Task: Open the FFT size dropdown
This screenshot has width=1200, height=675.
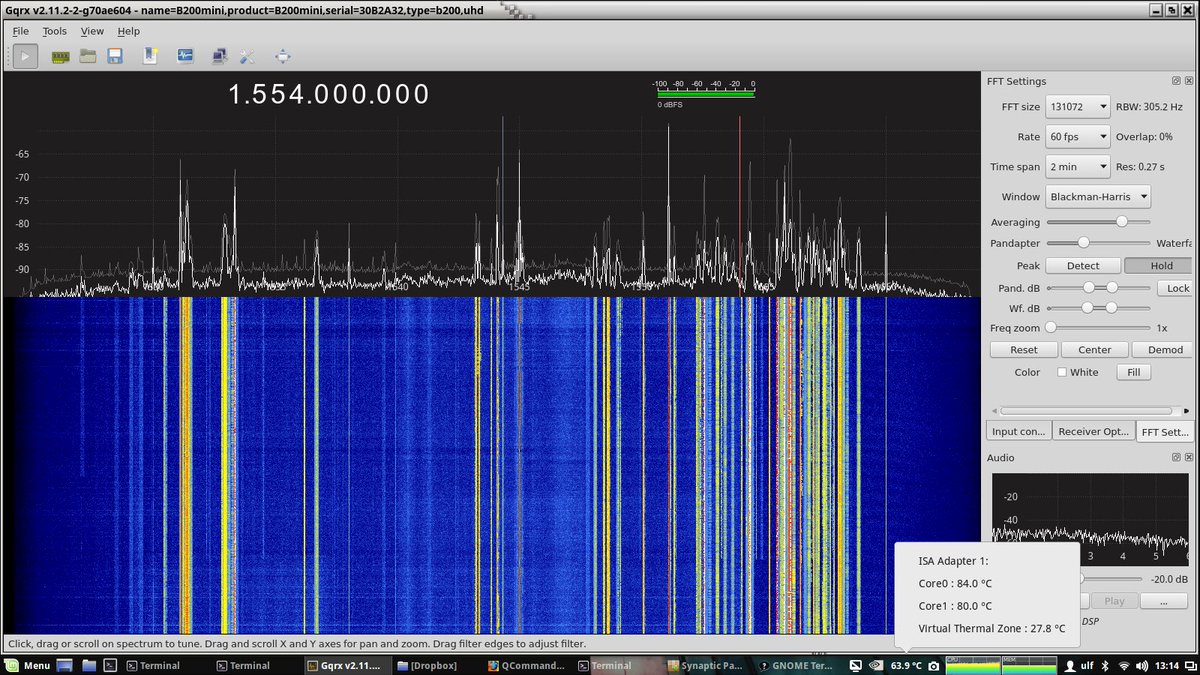Action: coord(1078,107)
